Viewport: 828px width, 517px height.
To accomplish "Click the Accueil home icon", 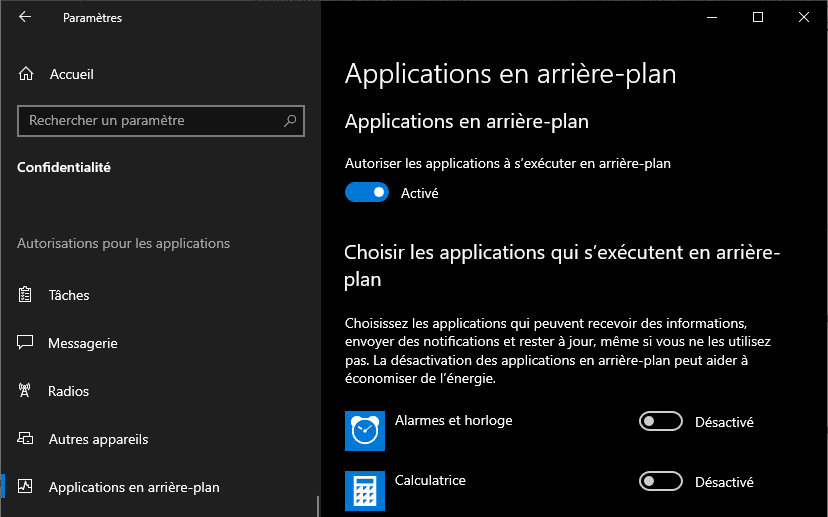I will pyautogui.click(x=27, y=74).
